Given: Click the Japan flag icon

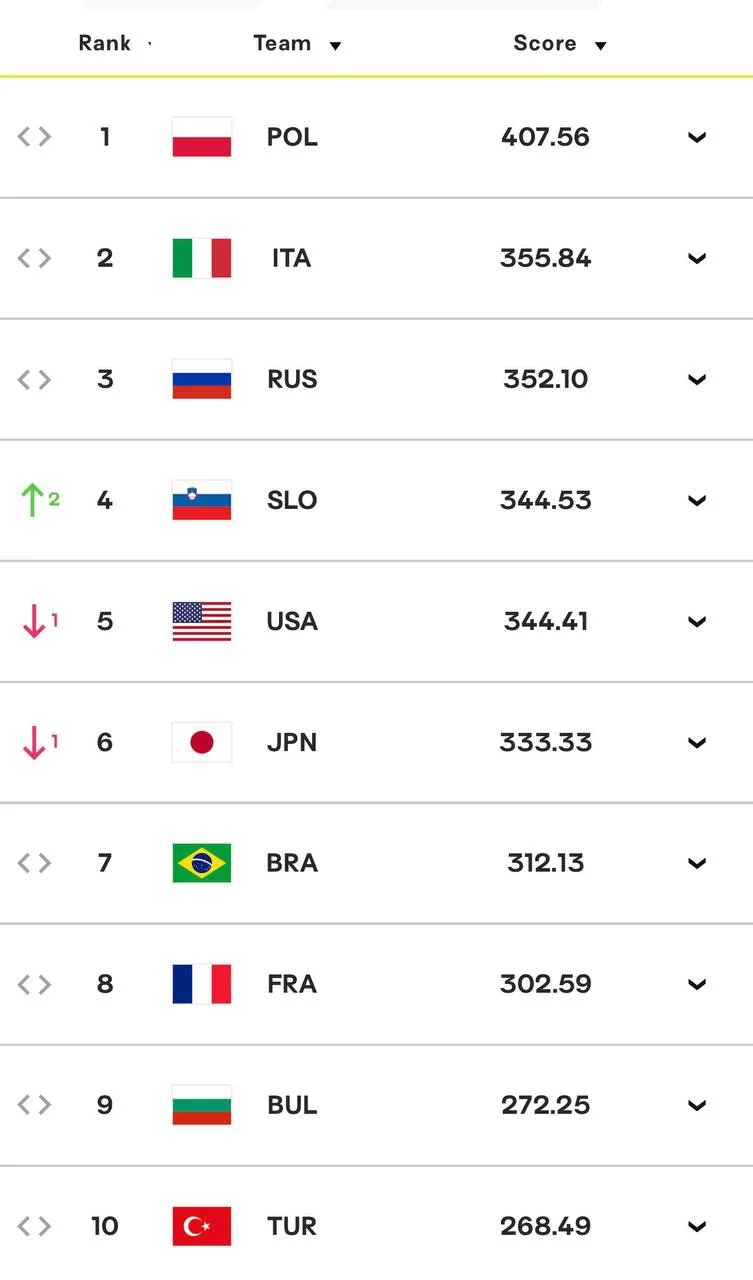Looking at the screenshot, I should point(202,742).
